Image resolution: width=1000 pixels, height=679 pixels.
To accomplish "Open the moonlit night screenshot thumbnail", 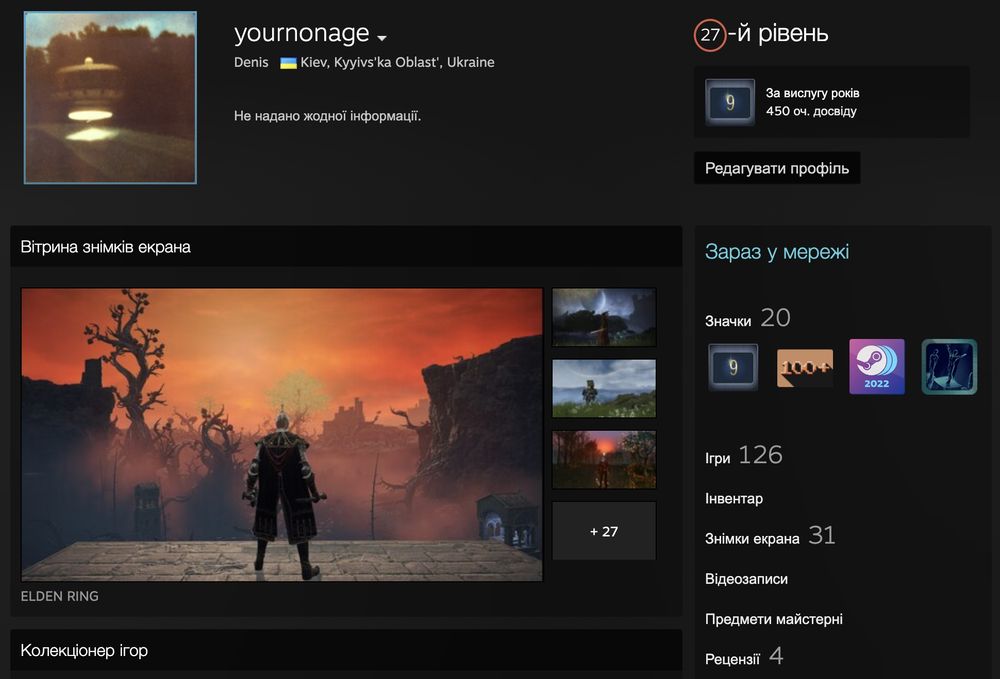I will point(604,318).
